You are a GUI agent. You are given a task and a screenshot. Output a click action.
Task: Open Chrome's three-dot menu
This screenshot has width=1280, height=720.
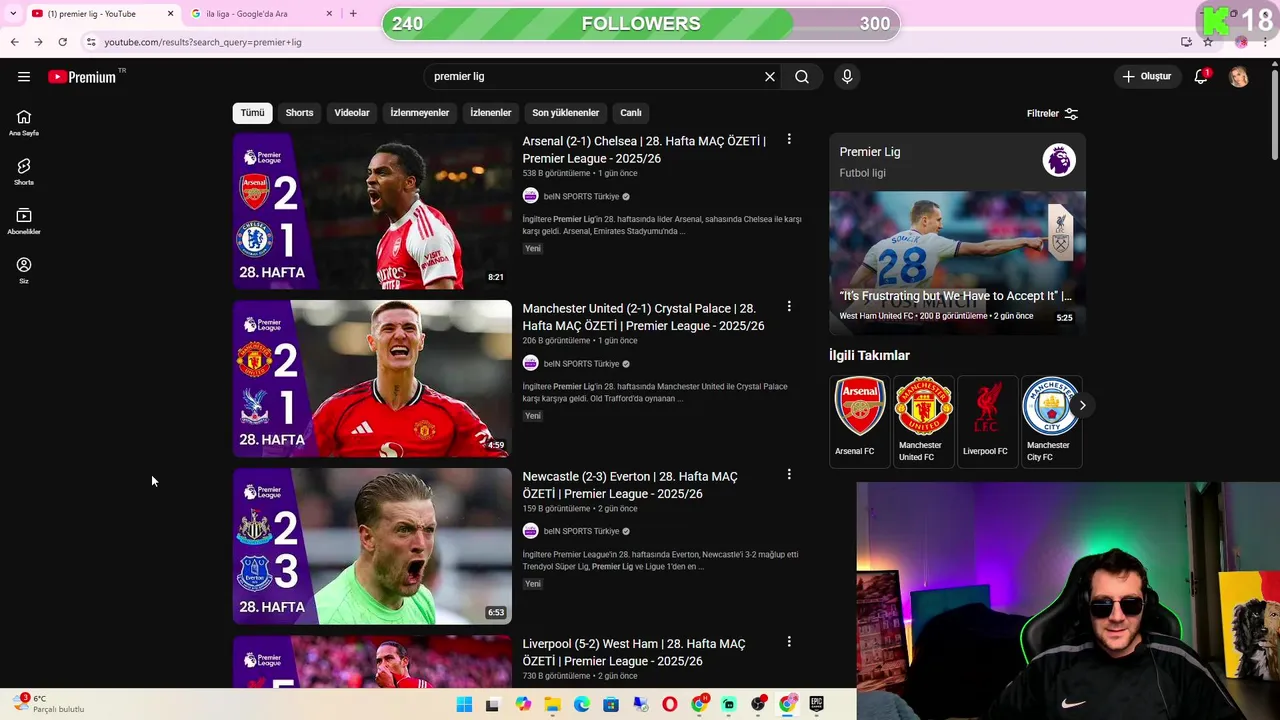point(1265,42)
